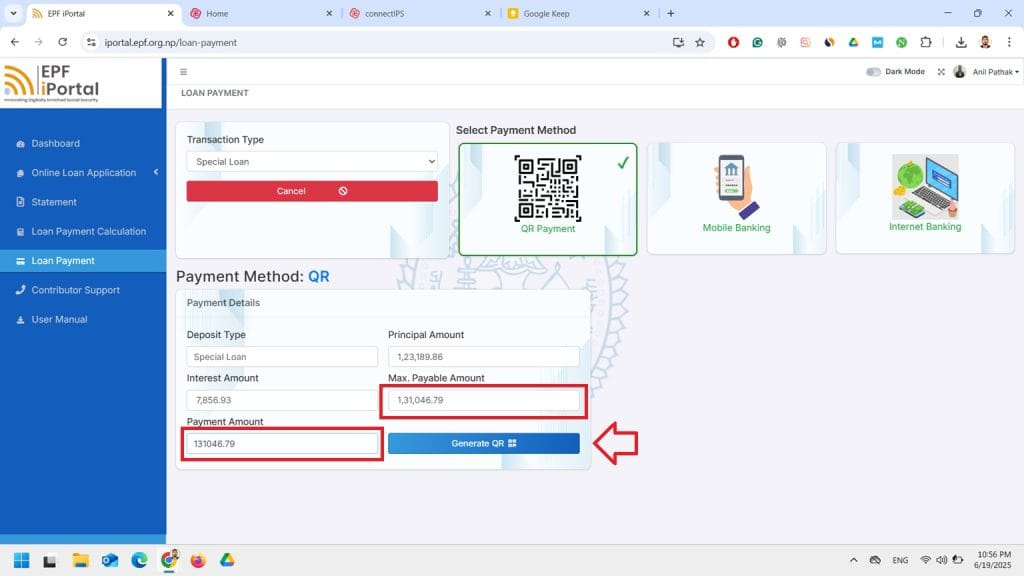Open the tab search dropdown arrow
This screenshot has height=576, width=1024.
click(13, 13)
